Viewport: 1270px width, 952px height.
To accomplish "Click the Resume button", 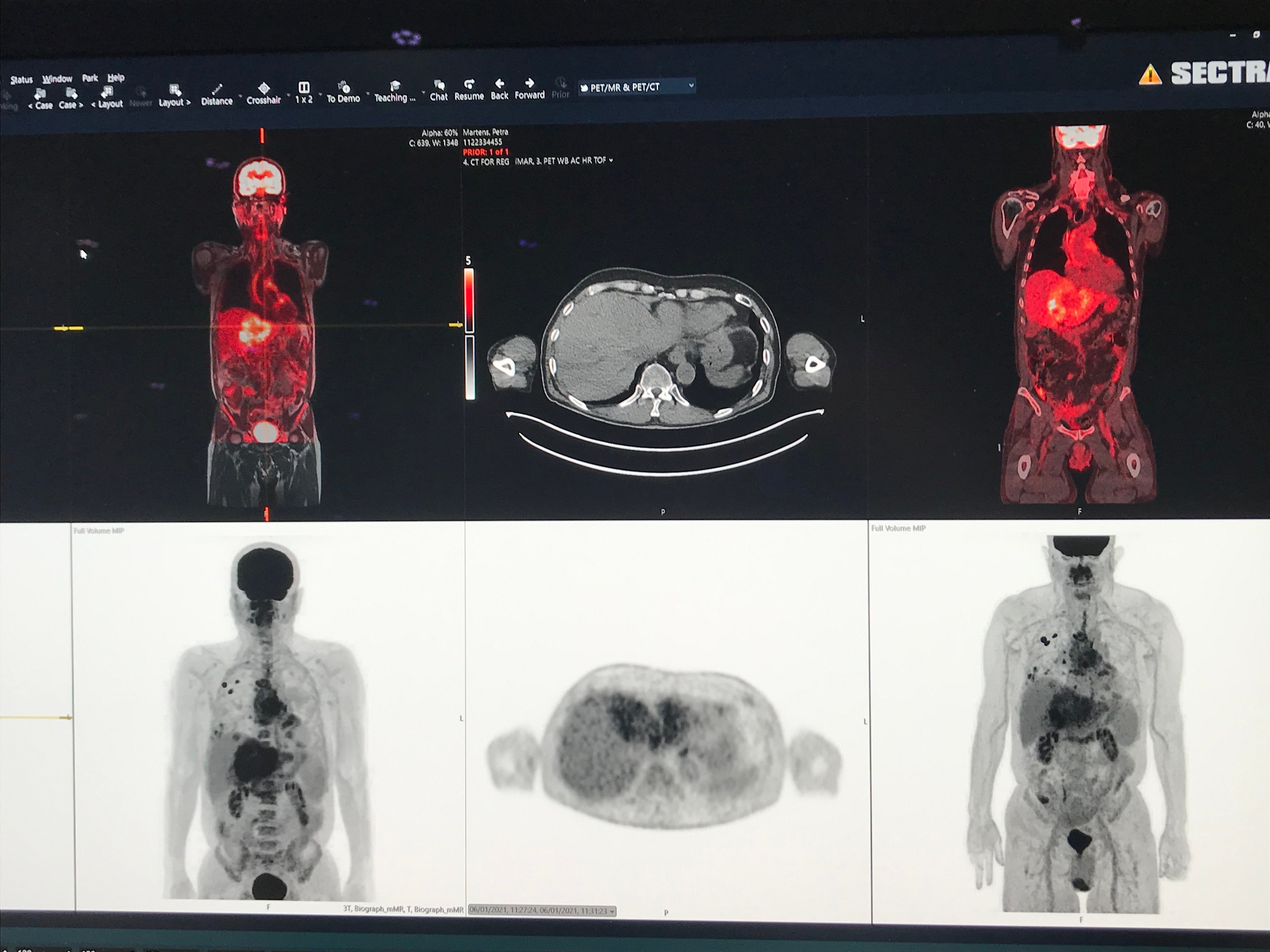I will pyautogui.click(x=469, y=90).
